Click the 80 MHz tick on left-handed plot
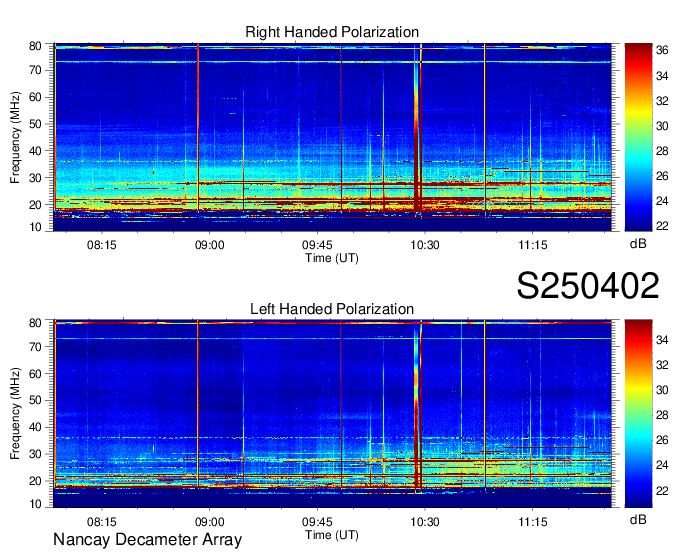The height and width of the screenshot is (552, 680). 35,323
